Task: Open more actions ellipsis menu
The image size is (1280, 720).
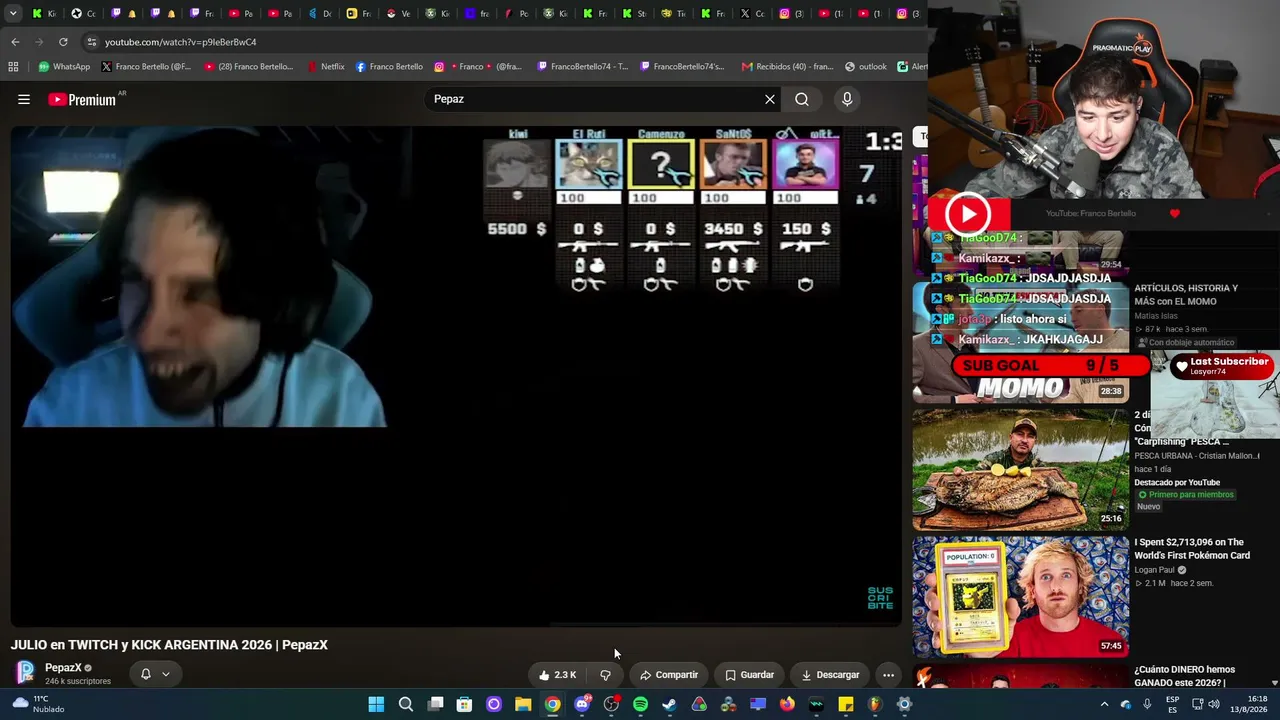Action: 888,675
